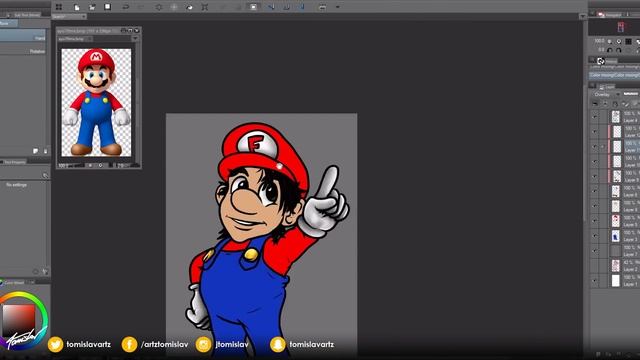Click the icon left of the command bar arrow
Viewport: 640px width, 360px height.
pos(322,7)
